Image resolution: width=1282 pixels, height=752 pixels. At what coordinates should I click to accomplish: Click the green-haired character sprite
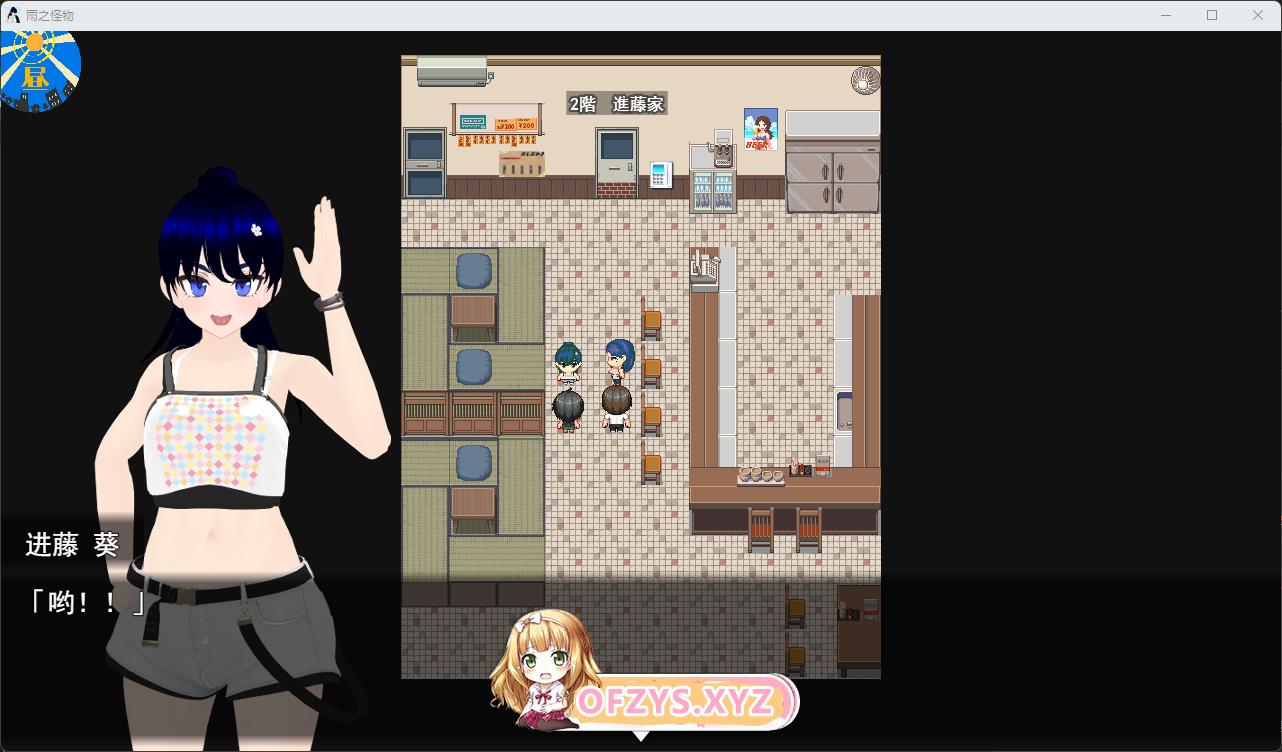click(568, 363)
